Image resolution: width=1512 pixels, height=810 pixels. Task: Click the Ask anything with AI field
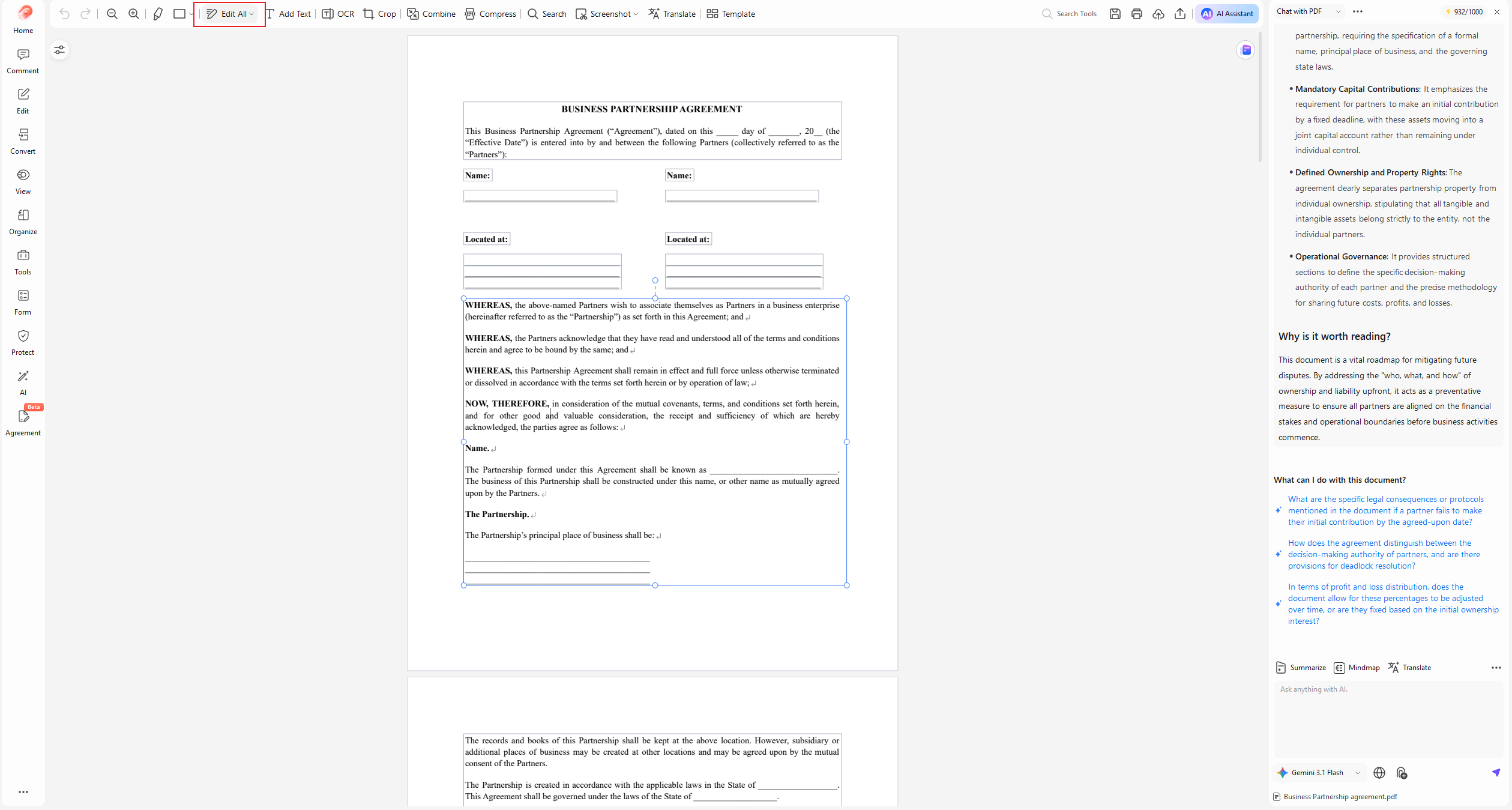click(x=1389, y=719)
